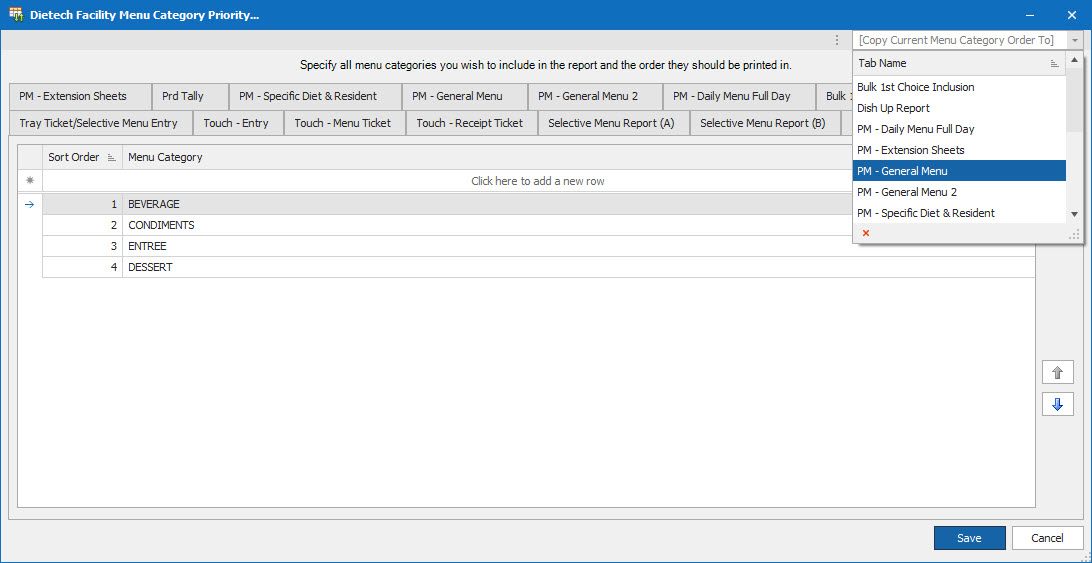Click the Sort Order column header
This screenshot has height=563, width=1092.
[x=82, y=157]
